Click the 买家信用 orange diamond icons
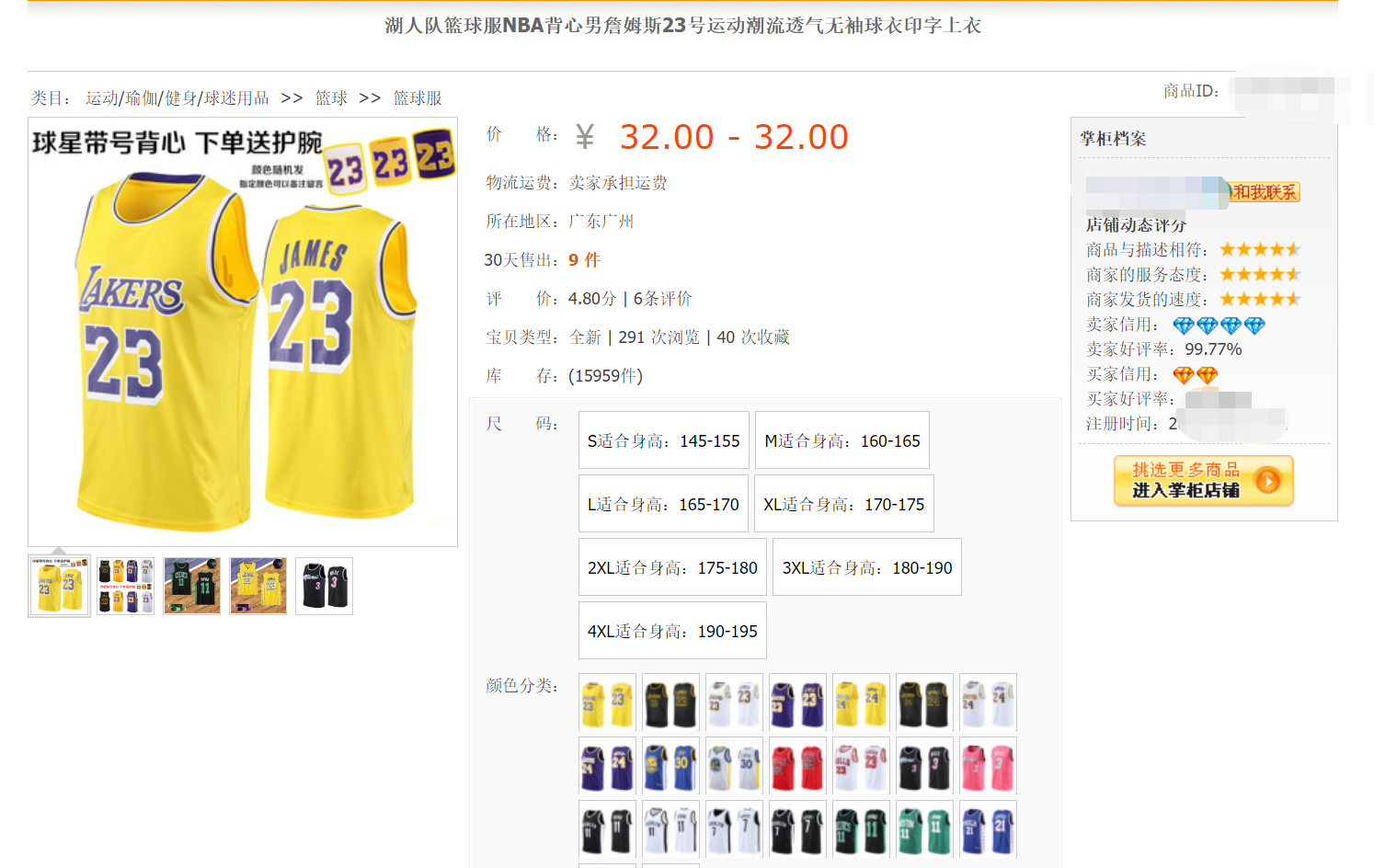1374x868 pixels. coord(1196,375)
